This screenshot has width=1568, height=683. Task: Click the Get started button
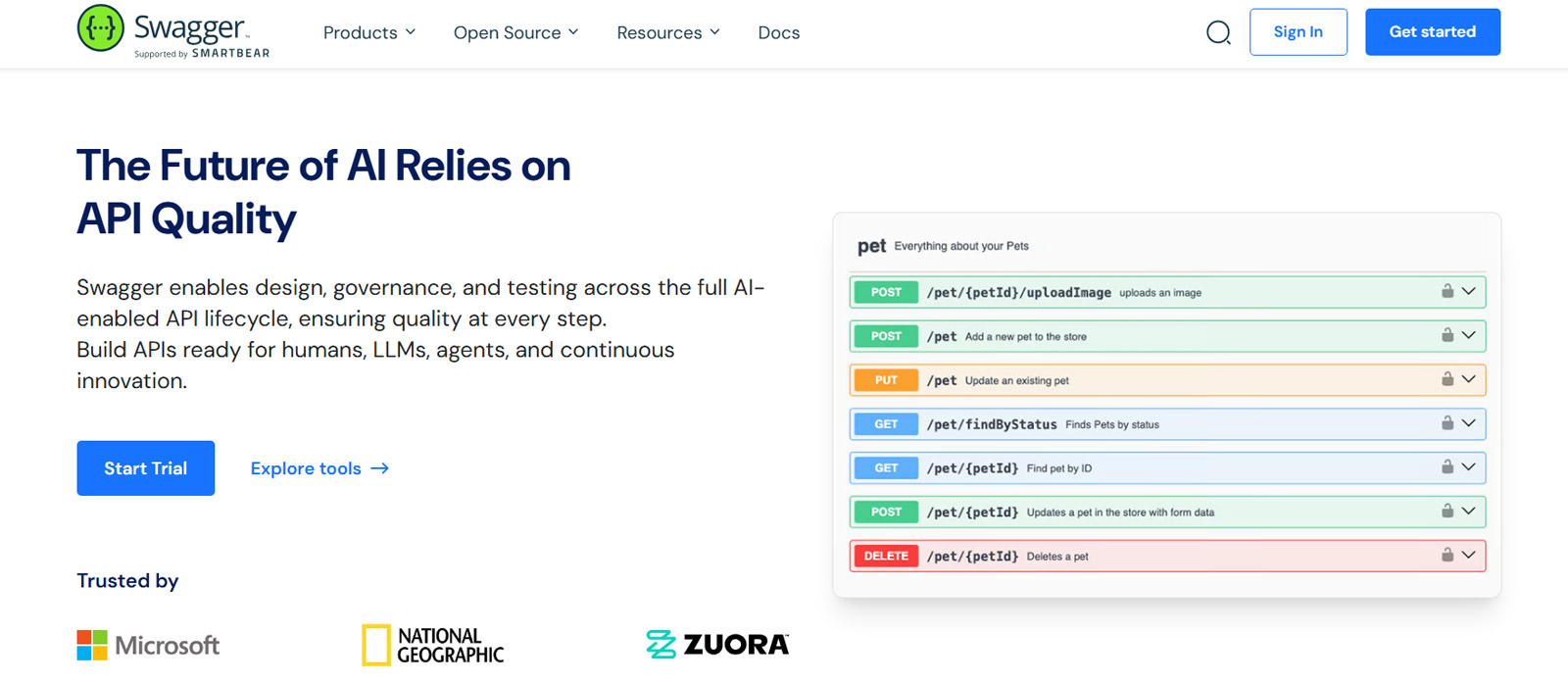[1433, 32]
